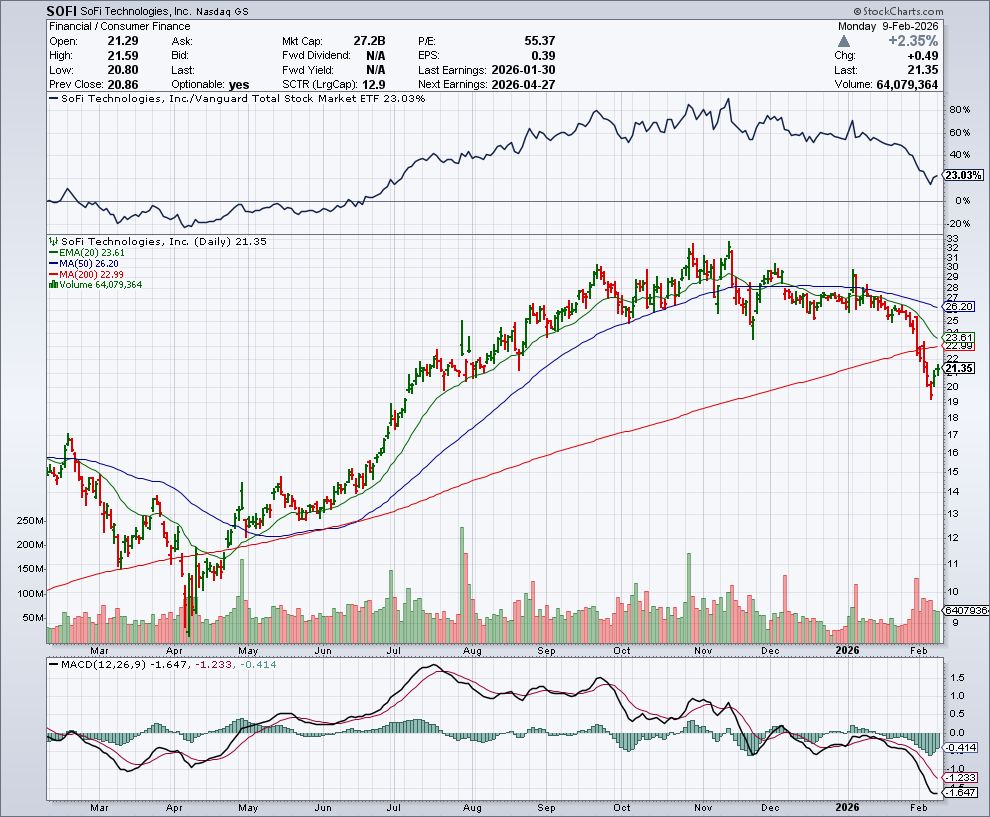This screenshot has height=817, width=990.
Task: Click the Last Earnings date 2026-01-30
Action: point(523,69)
